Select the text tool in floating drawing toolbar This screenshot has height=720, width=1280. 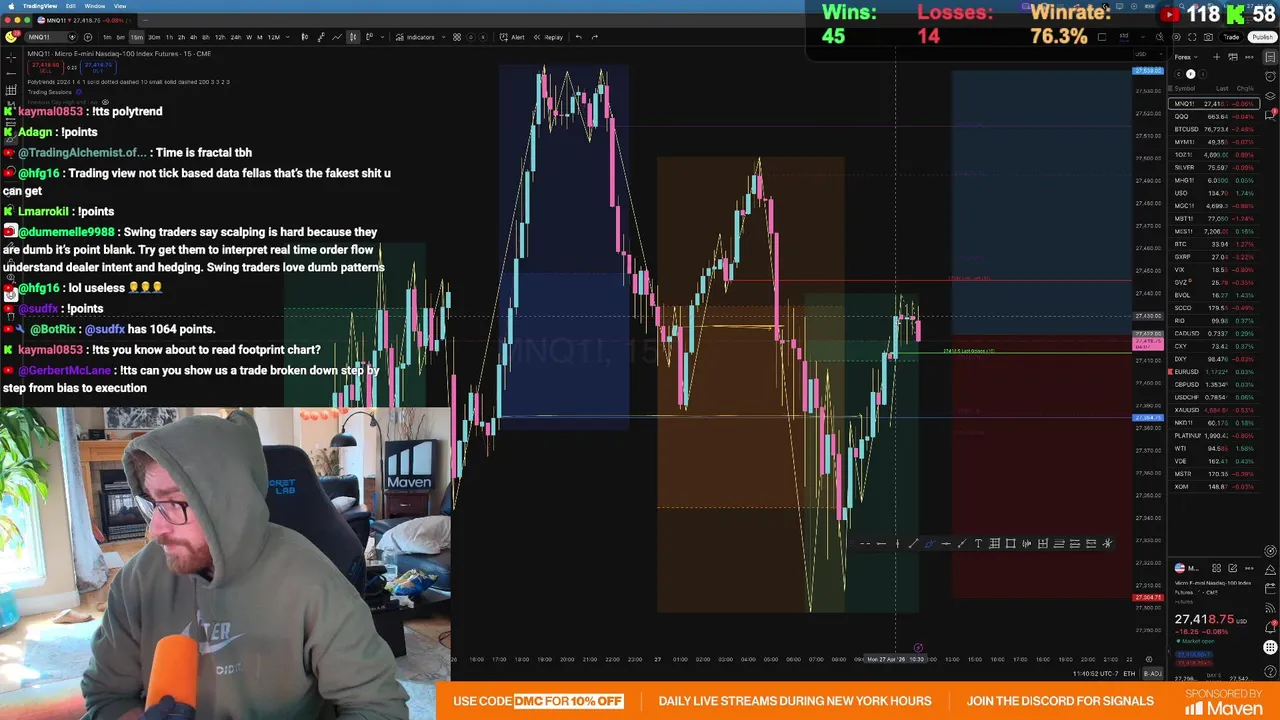pos(978,543)
